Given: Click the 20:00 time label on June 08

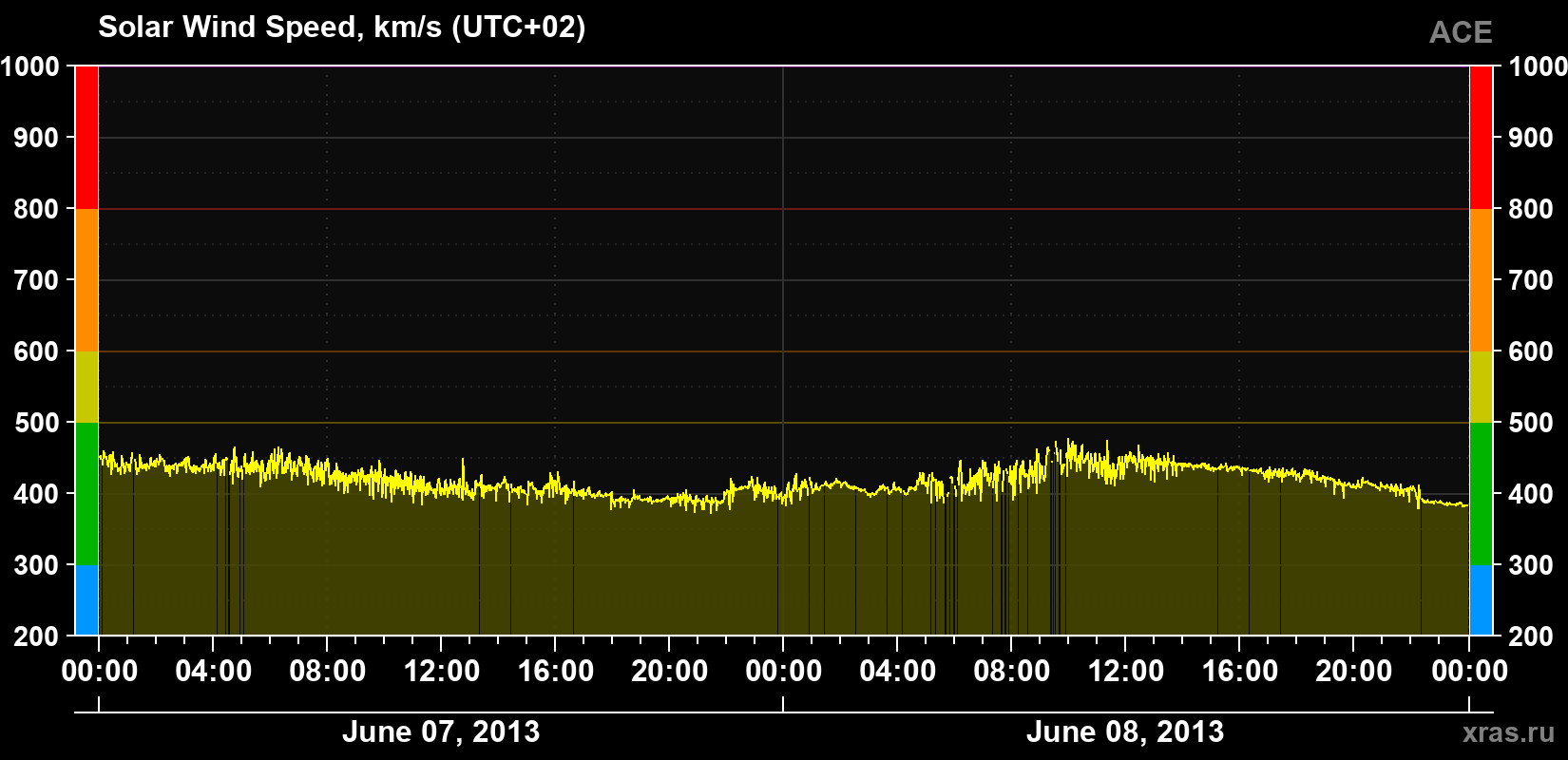Looking at the screenshot, I should (1354, 671).
